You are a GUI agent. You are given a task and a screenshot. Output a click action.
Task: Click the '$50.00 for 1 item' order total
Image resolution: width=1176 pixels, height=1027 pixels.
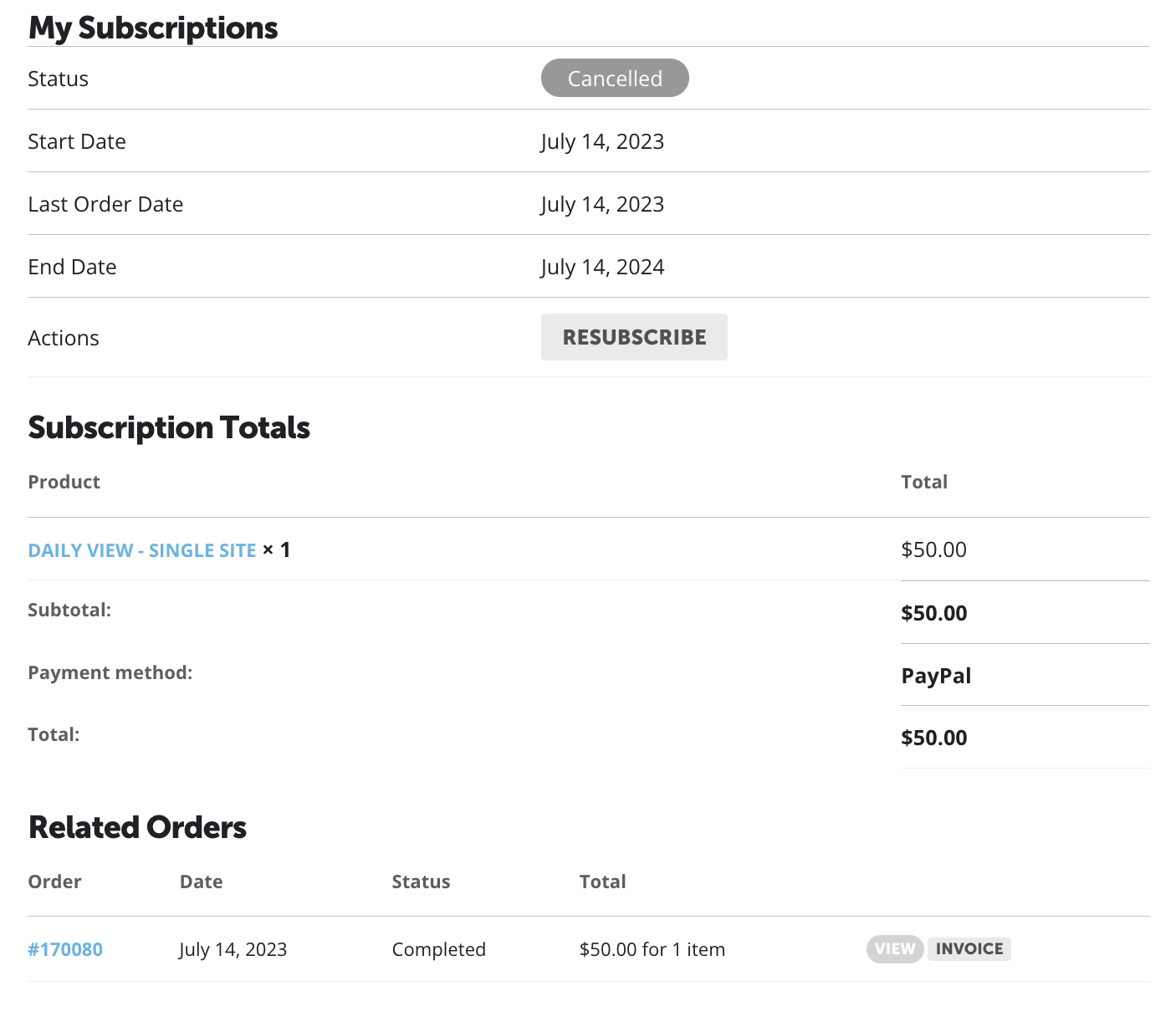pos(652,949)
